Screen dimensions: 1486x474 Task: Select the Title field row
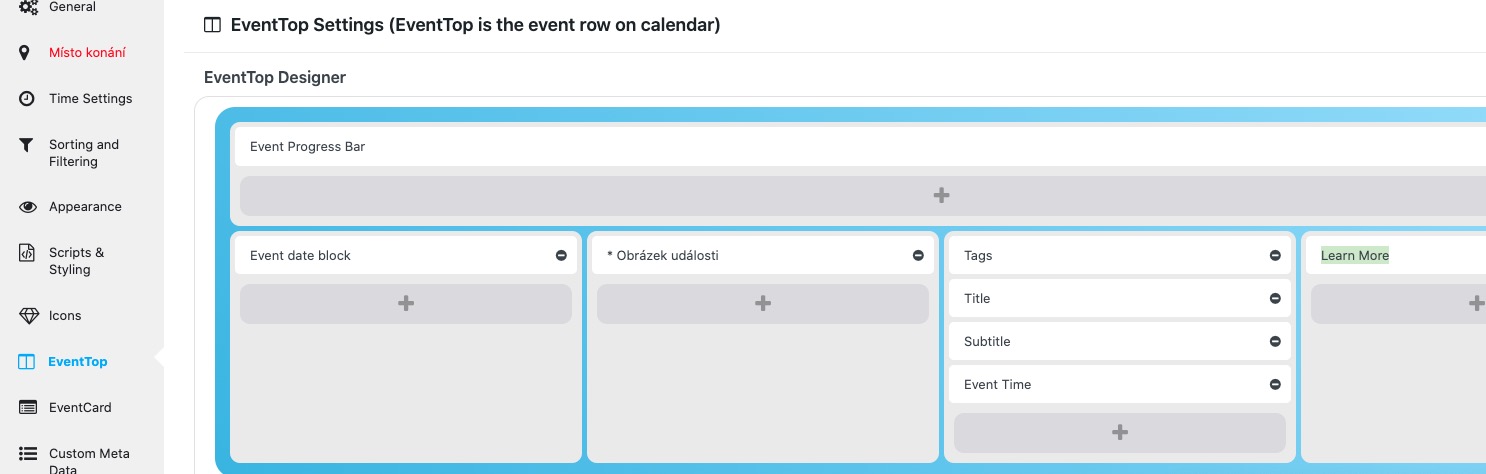1100,299
